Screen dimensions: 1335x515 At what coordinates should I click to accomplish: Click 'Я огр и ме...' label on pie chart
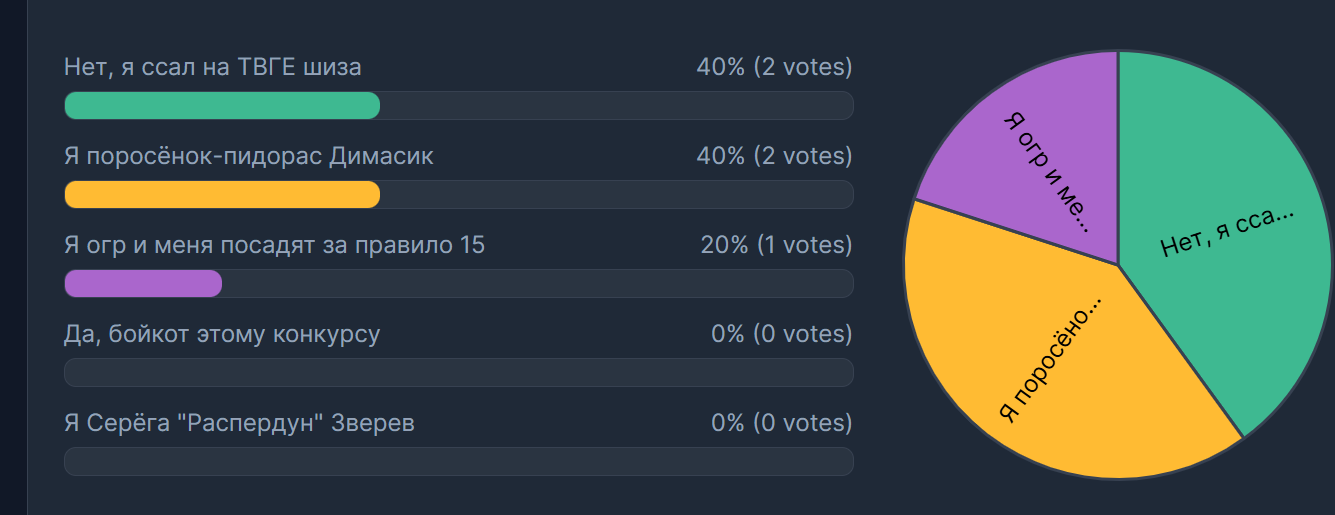[1046, 169]
